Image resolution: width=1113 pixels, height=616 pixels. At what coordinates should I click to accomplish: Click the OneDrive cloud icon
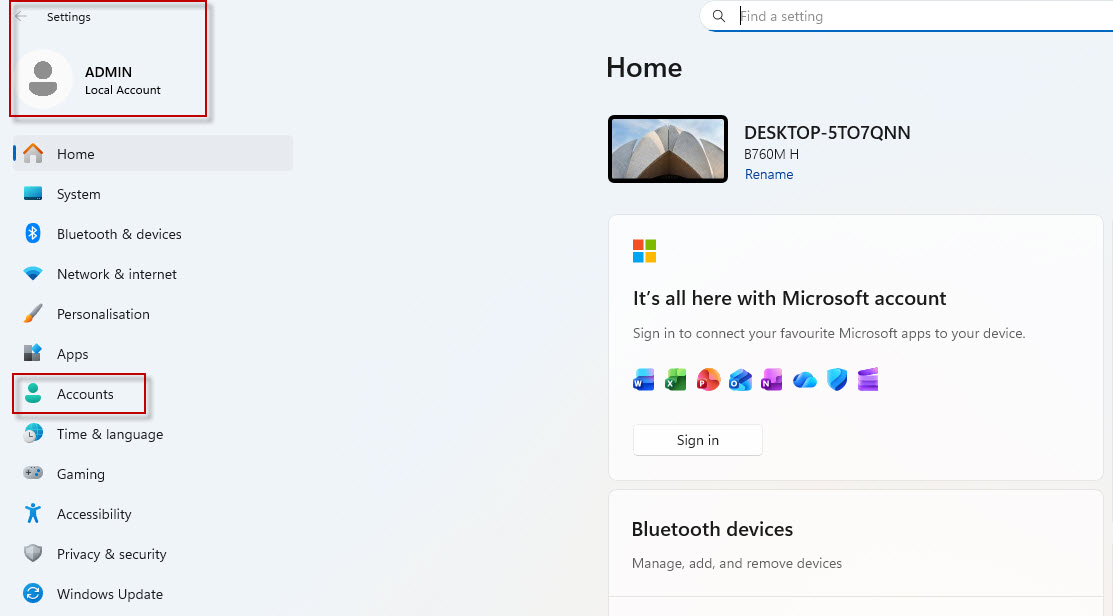[804, 380]
